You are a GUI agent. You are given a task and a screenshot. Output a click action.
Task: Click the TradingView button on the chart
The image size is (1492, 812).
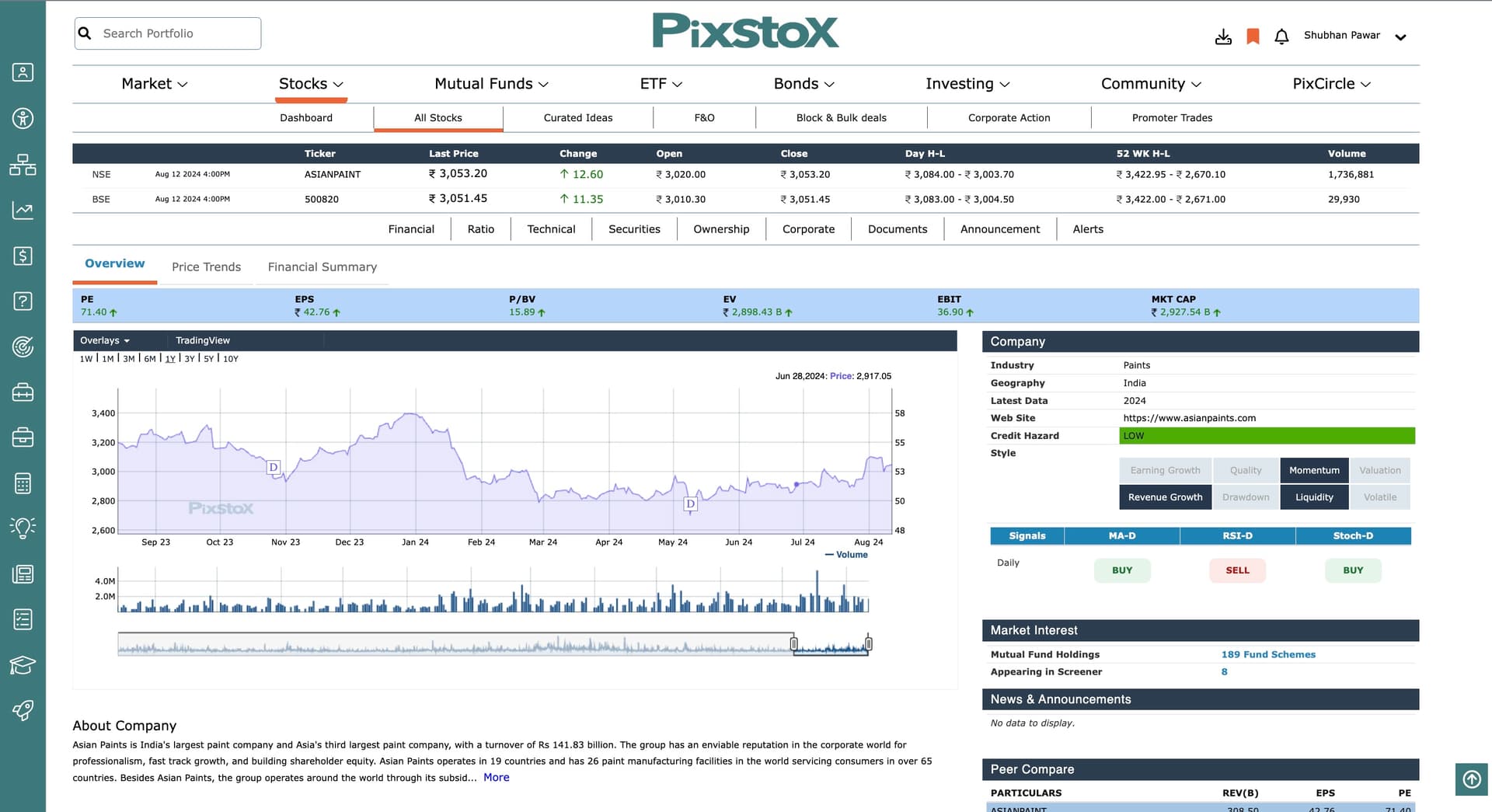tap(203, 340)
